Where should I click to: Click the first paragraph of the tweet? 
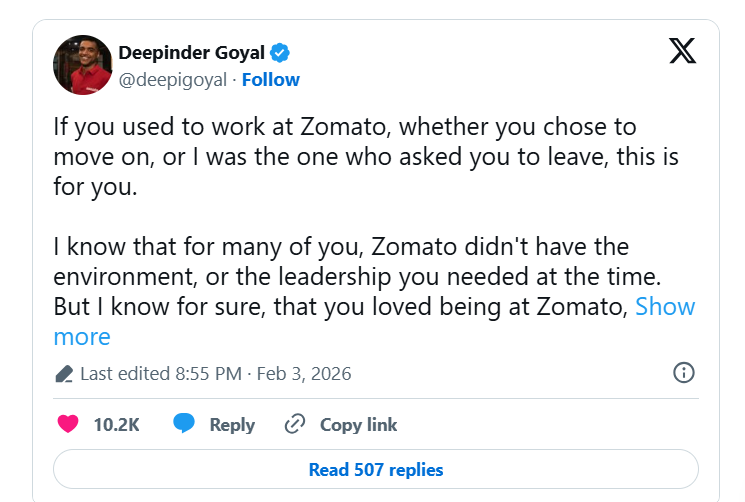click(344, 158)
